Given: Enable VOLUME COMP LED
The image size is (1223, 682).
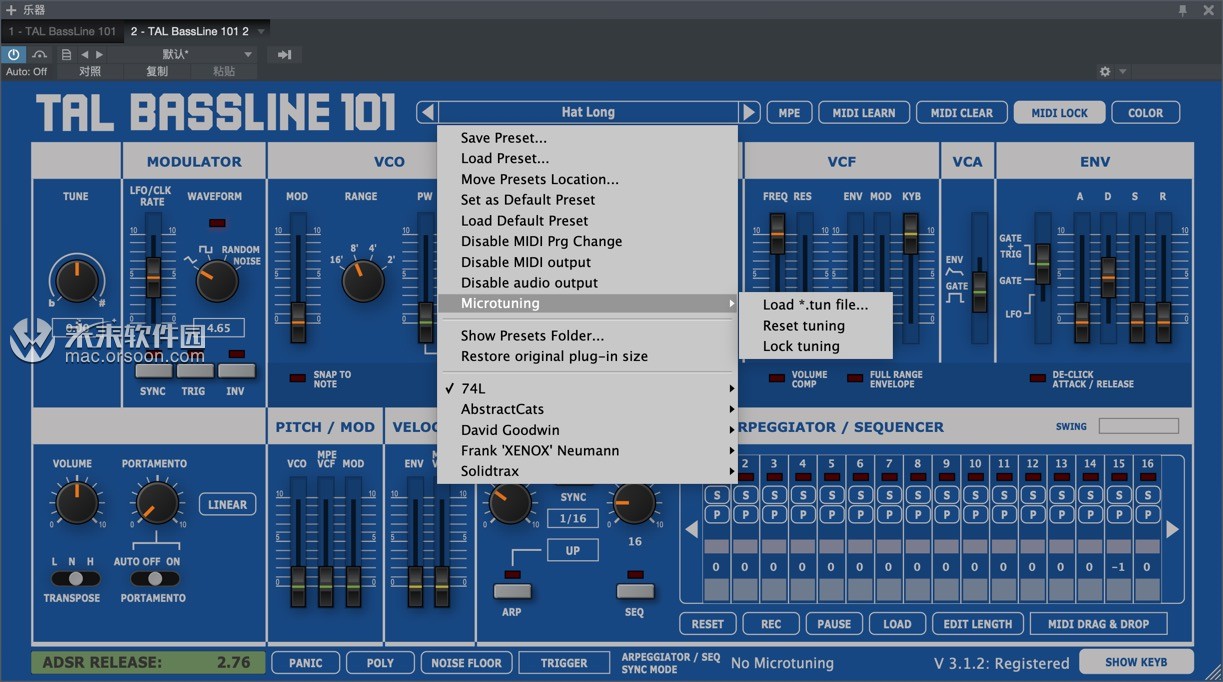Looking at the screenshot, I should click(776, 378).
